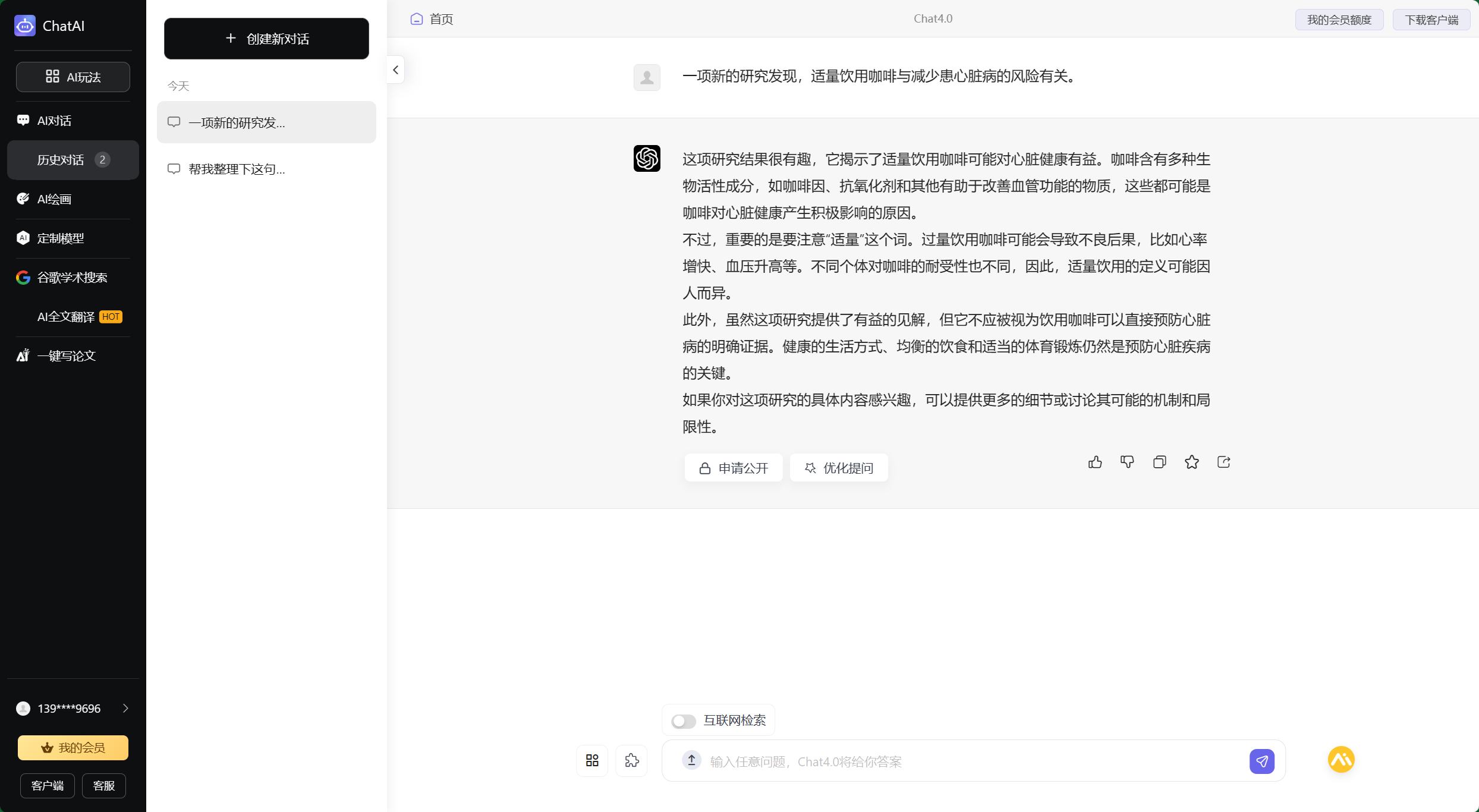Screen dimensions: 1479x812
Task: Expand the account details arrow
Action: (x=125, y=708)
